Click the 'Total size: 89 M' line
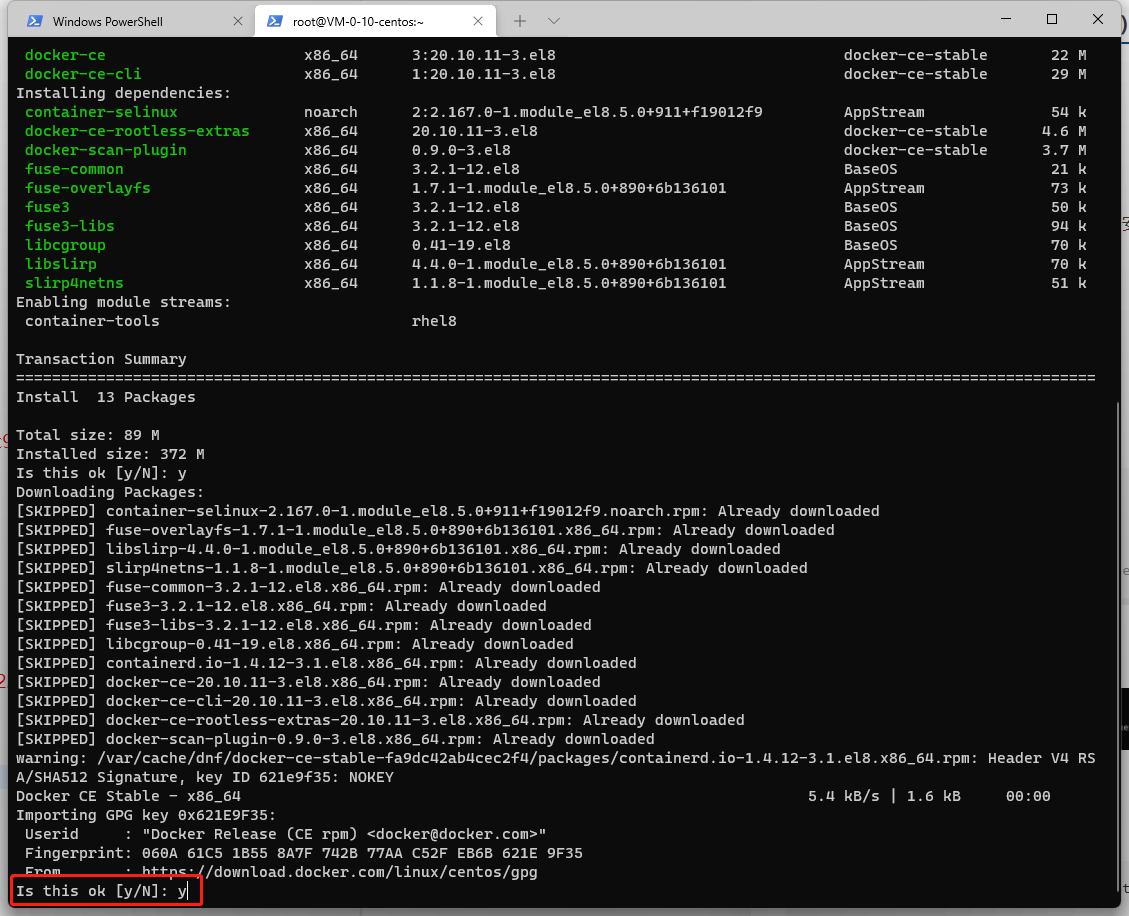This screenshot has width=1129, height=916. (x=88, y=435)
